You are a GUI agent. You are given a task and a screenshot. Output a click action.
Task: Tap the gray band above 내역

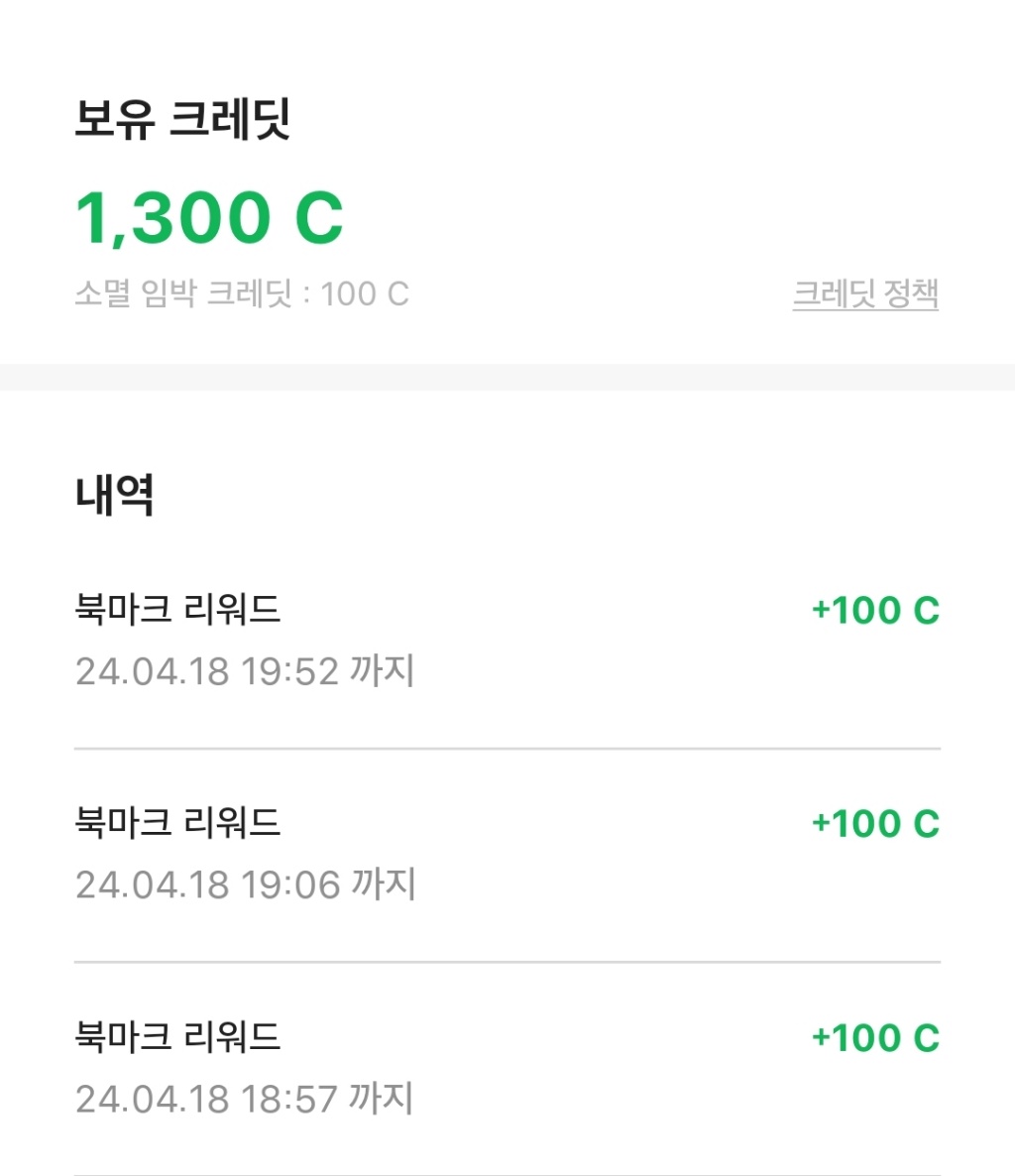point(507,377)
